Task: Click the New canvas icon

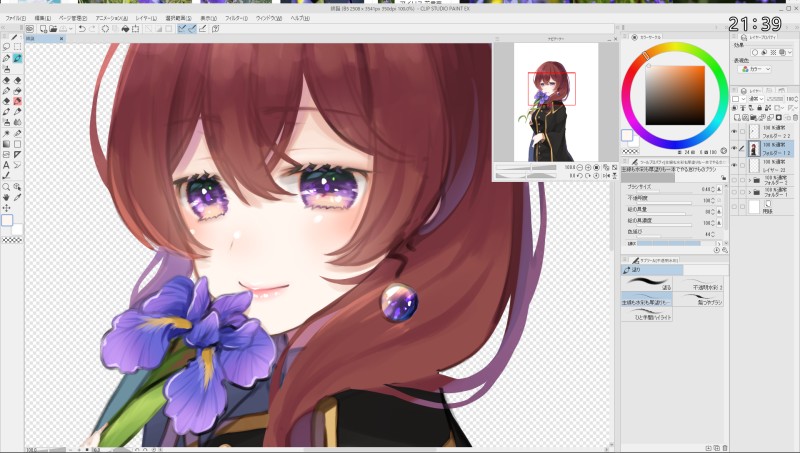Action: pyautogui.click(x=43, y=29)
